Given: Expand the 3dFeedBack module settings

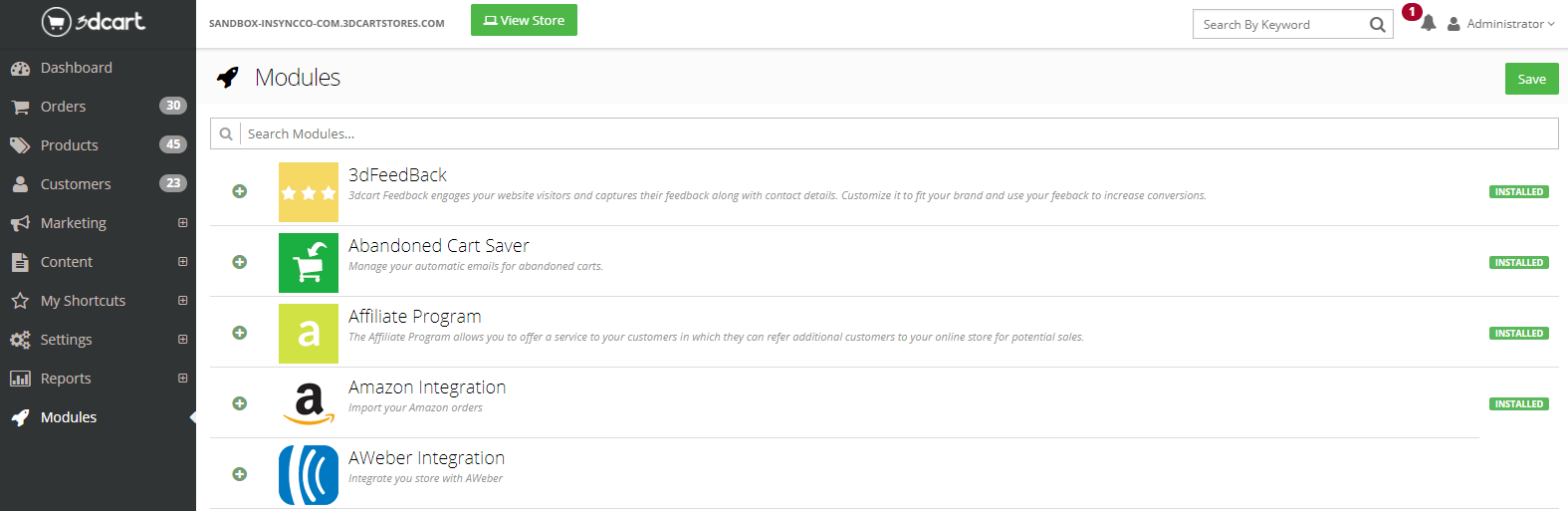Looking at the screenshot, I should click(240, 191).
